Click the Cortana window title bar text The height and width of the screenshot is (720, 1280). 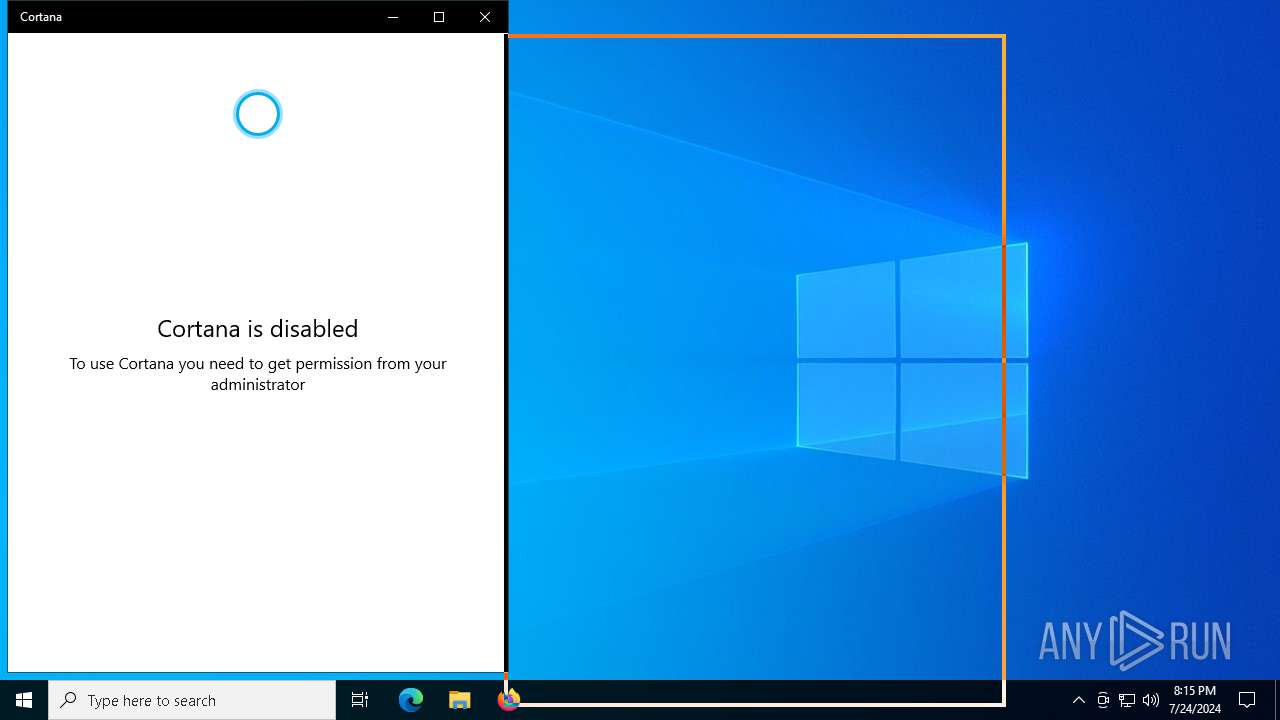[41, 17]
